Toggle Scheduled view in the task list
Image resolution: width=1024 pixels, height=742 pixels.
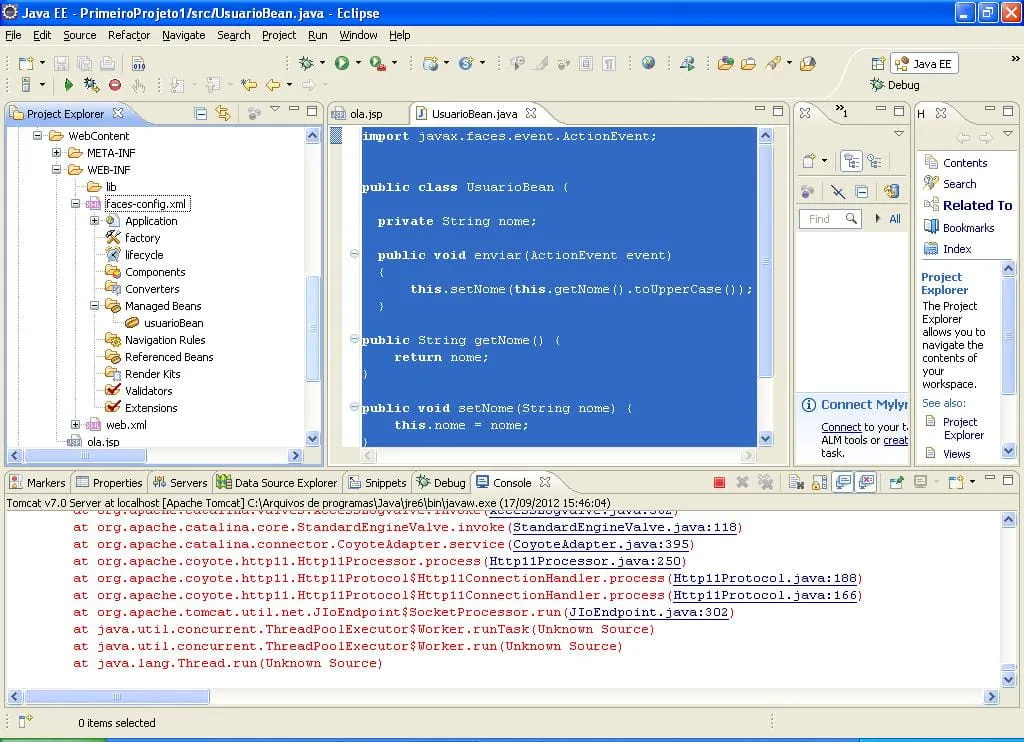[875, 161]
